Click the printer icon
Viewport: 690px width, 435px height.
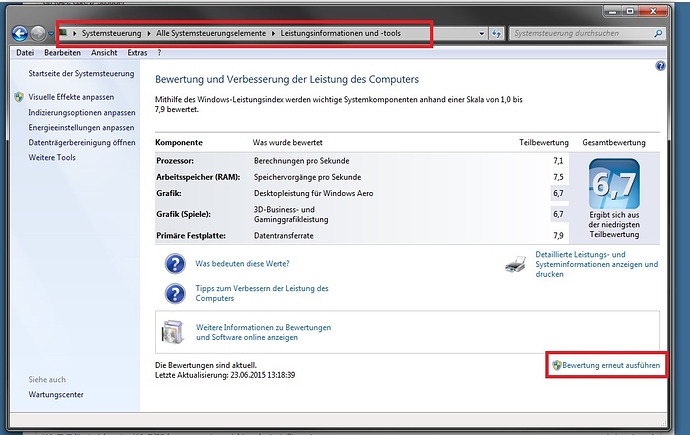515,264
